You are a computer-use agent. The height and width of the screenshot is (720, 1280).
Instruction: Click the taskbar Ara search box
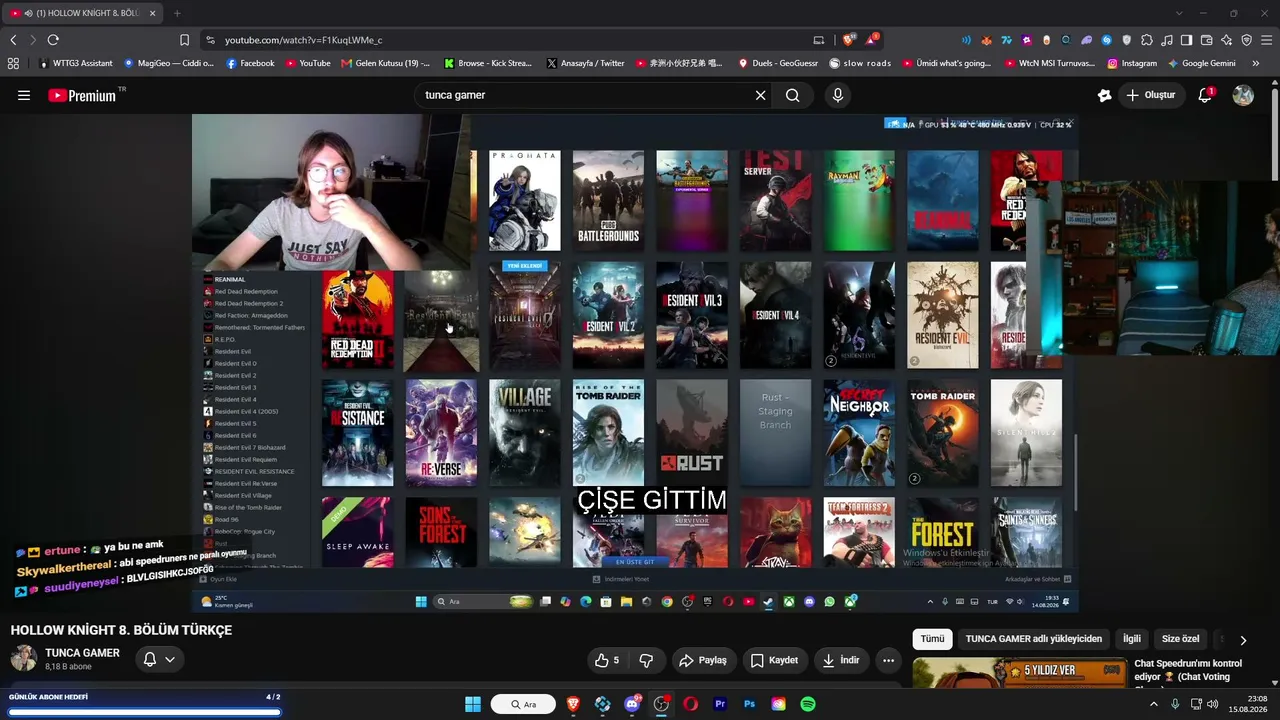coord(523,704)
